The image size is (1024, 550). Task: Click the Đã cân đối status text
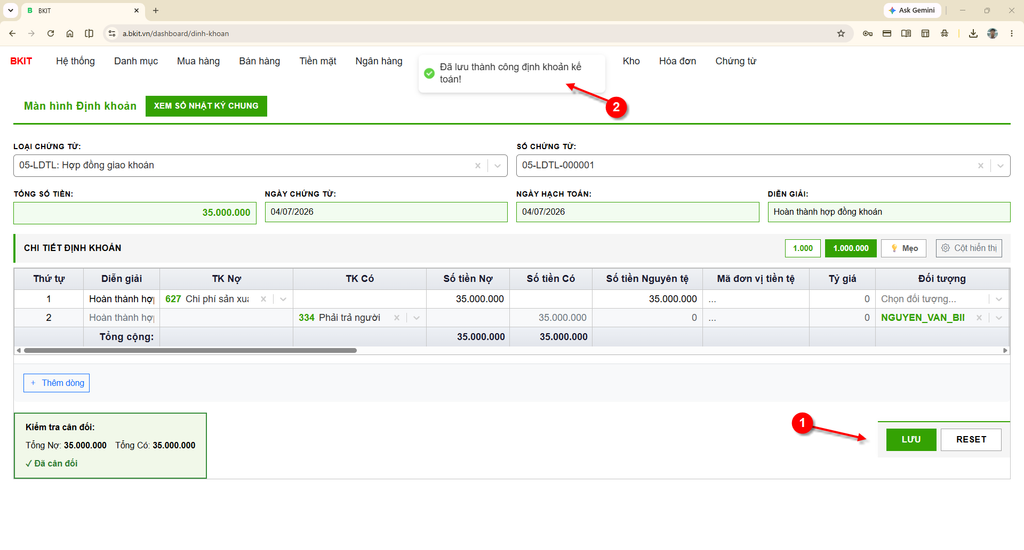[52, 464]
